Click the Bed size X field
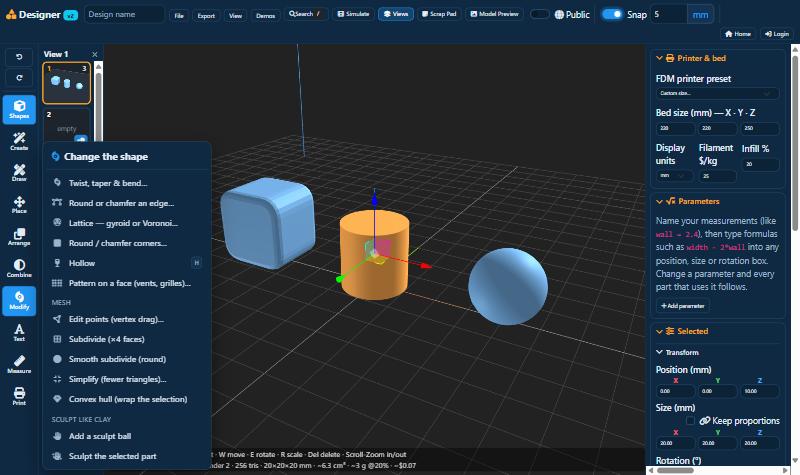Viewport: 800px width, 475px height. pyautogui.click(x=675, y=128)
